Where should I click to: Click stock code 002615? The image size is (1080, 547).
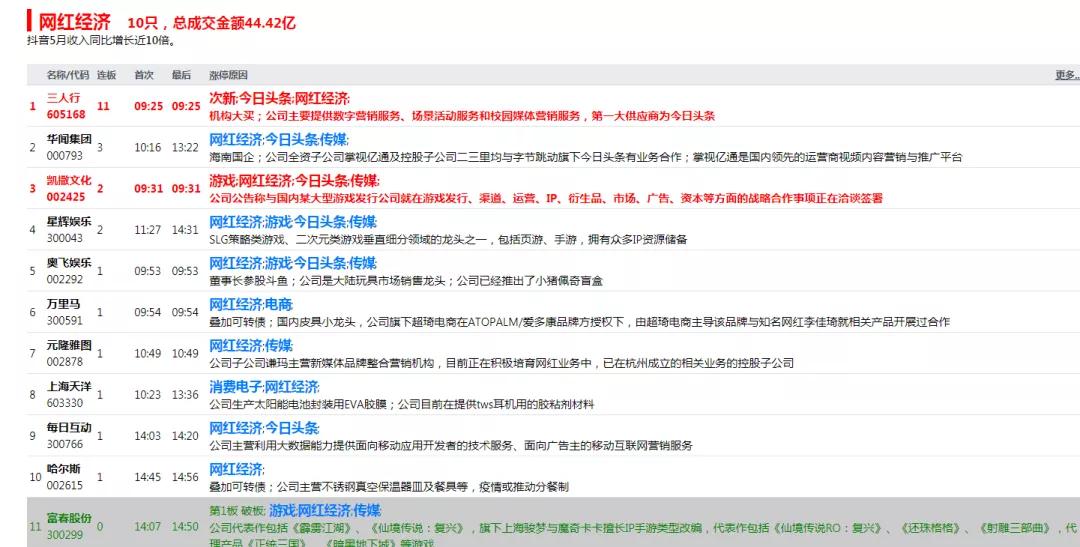(65, 485)
